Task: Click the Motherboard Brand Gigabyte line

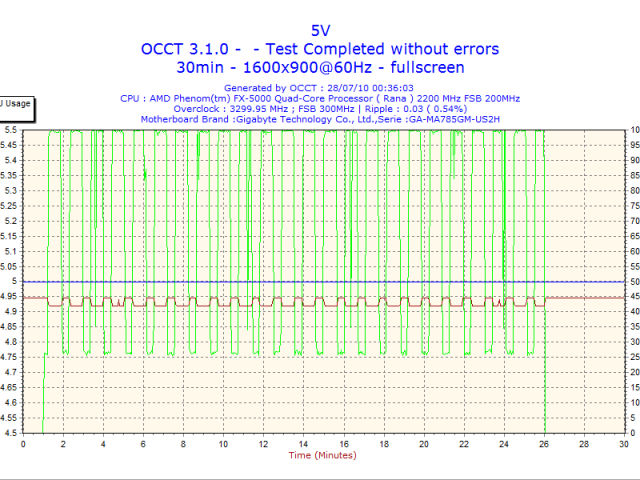Action: pyautogui.click(x=320, y=119)
